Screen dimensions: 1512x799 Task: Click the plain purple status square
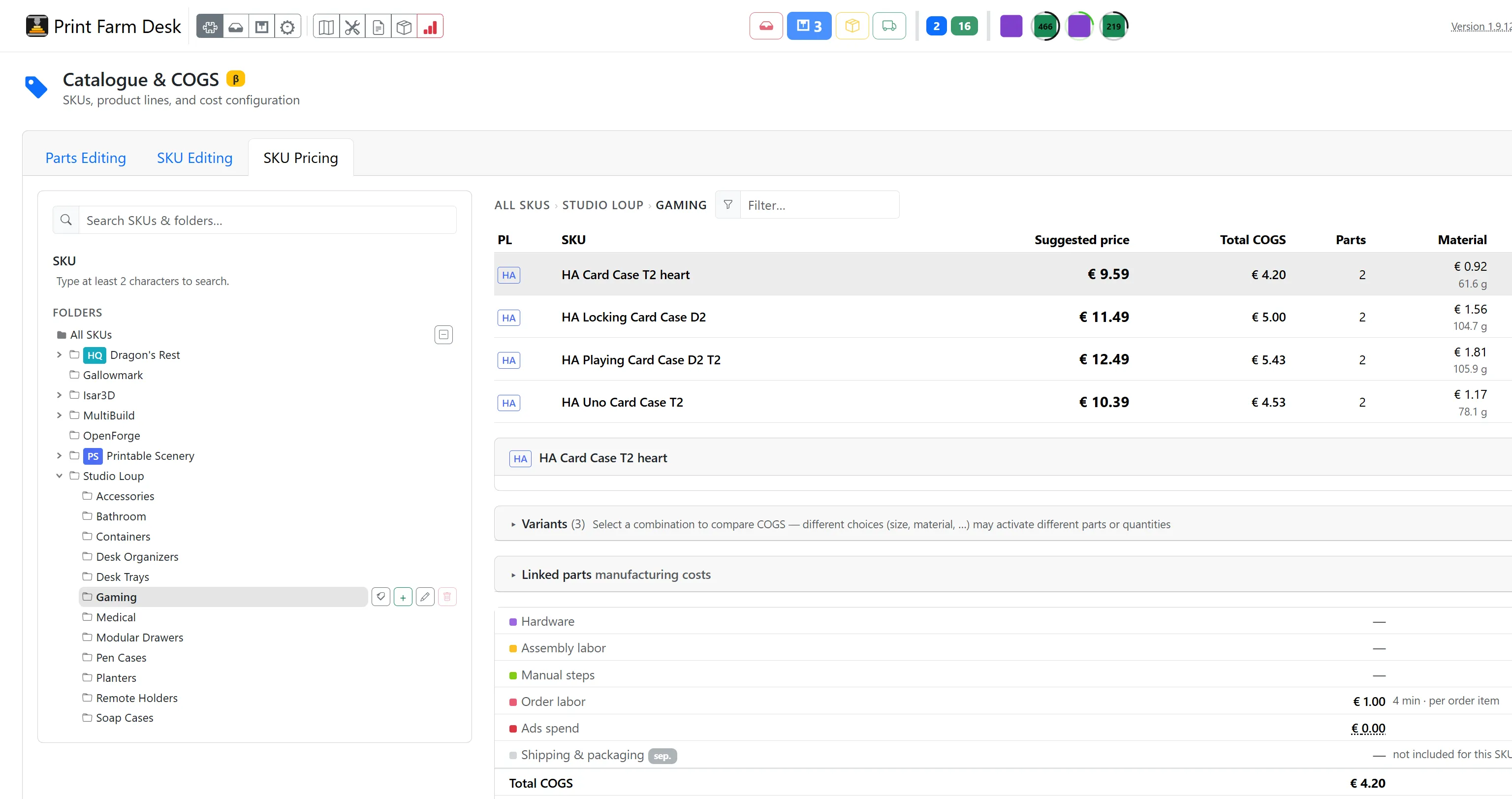(x=1011, y=26)
